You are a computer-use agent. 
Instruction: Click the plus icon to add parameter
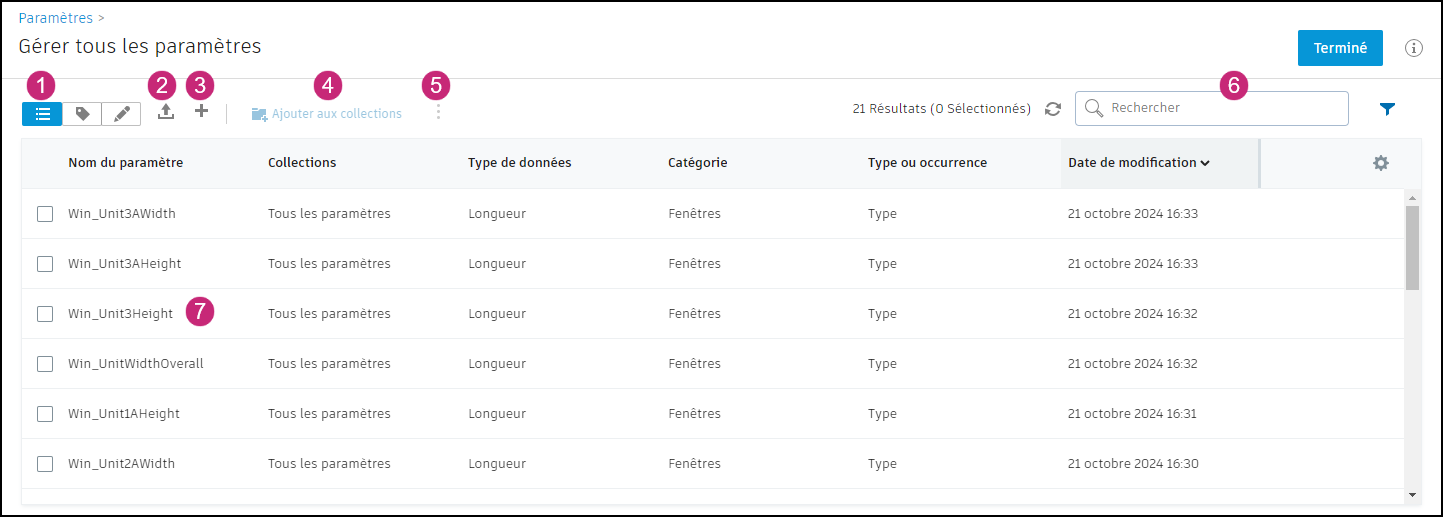201,112
